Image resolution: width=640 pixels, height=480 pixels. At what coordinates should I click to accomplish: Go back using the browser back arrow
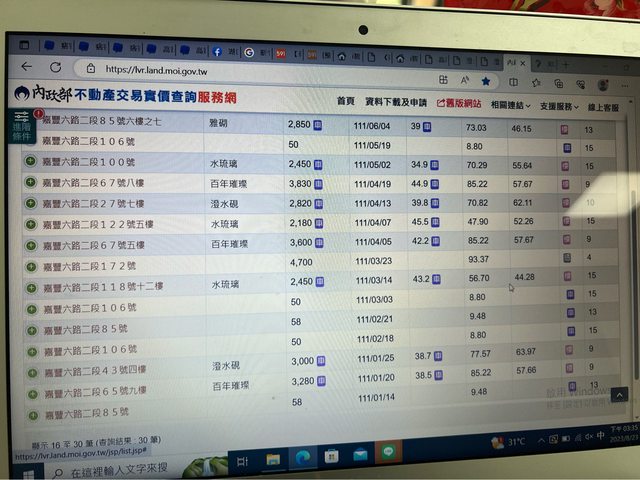pos(26,68)
